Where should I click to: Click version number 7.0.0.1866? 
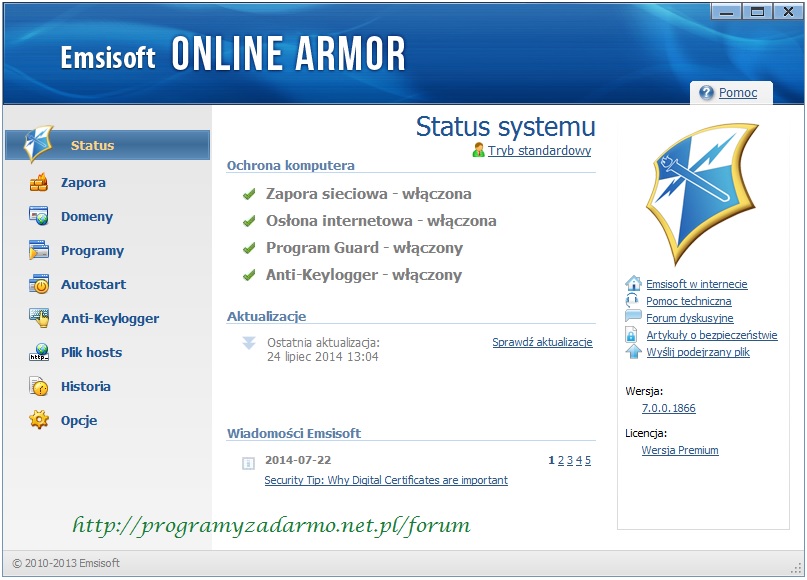click(668, 408)
